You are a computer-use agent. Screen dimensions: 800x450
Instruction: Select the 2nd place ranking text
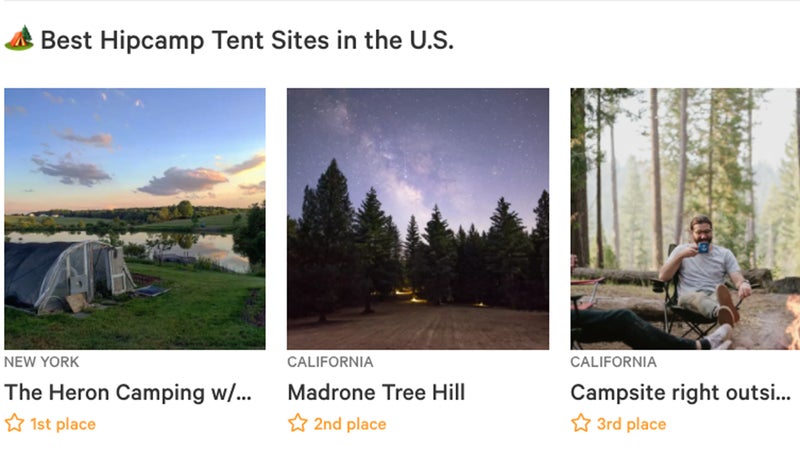click(349, 424)
